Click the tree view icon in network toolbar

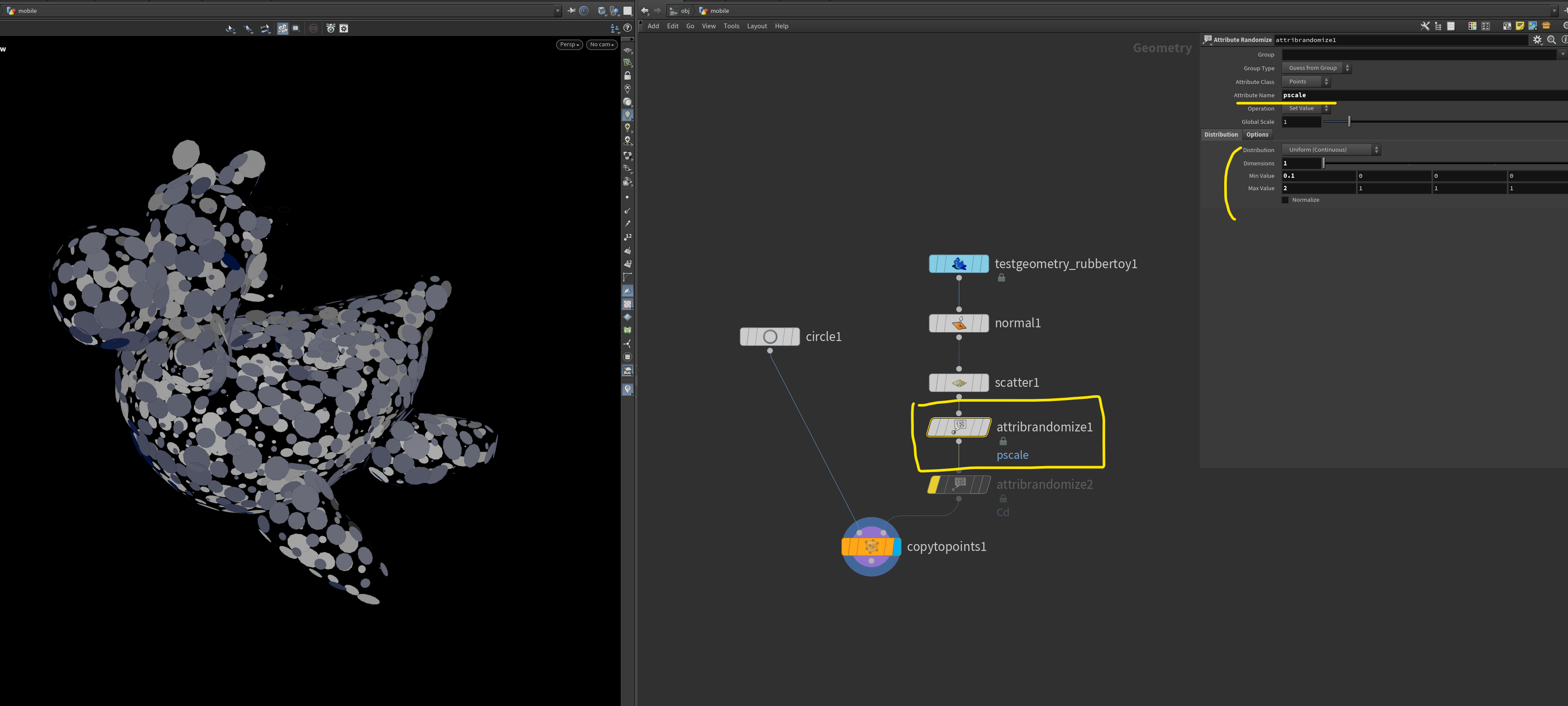[x=1438, y=26]
